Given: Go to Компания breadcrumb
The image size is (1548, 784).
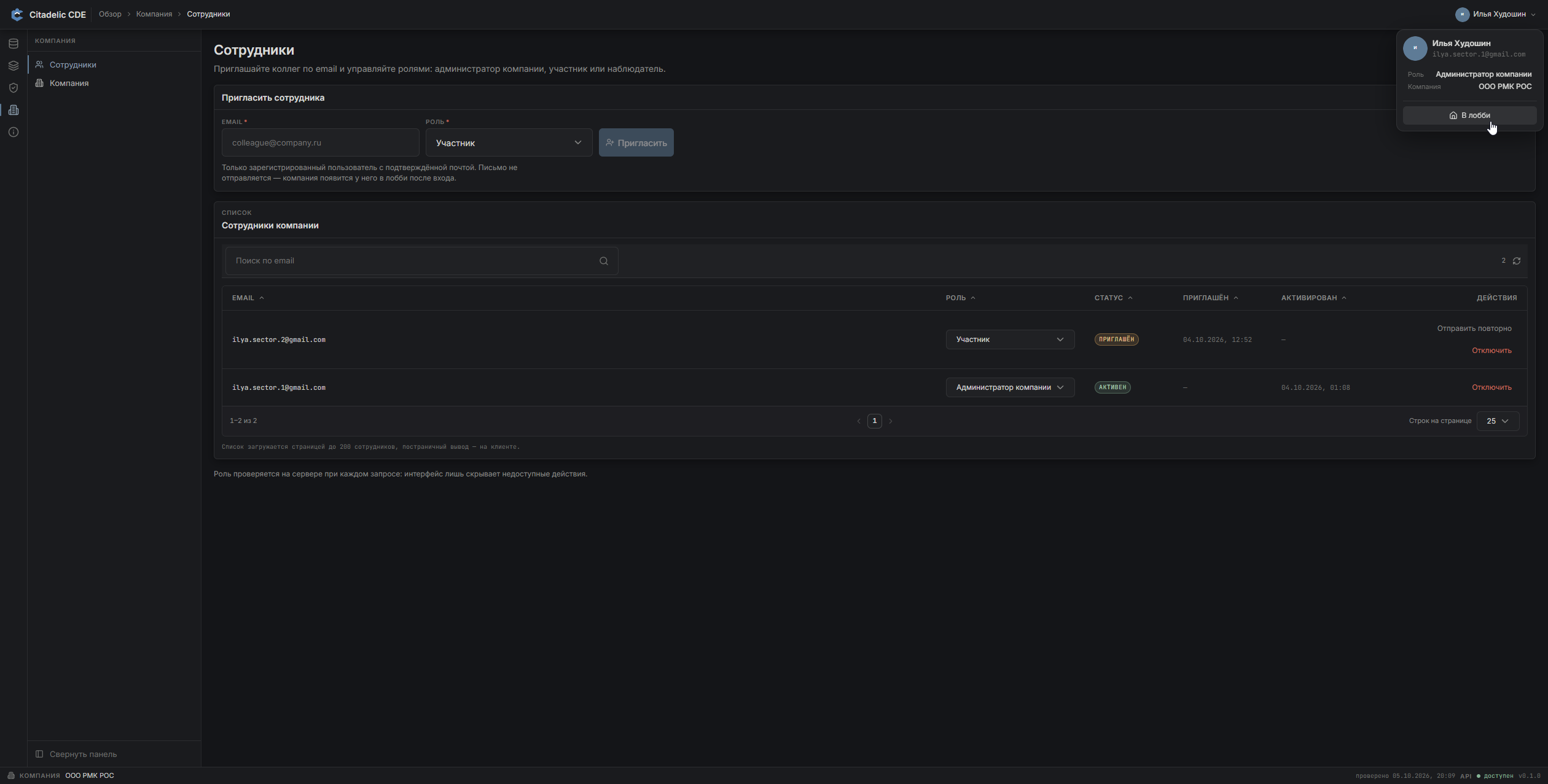Looking at the screenshot, I should [x=154, y=14].
